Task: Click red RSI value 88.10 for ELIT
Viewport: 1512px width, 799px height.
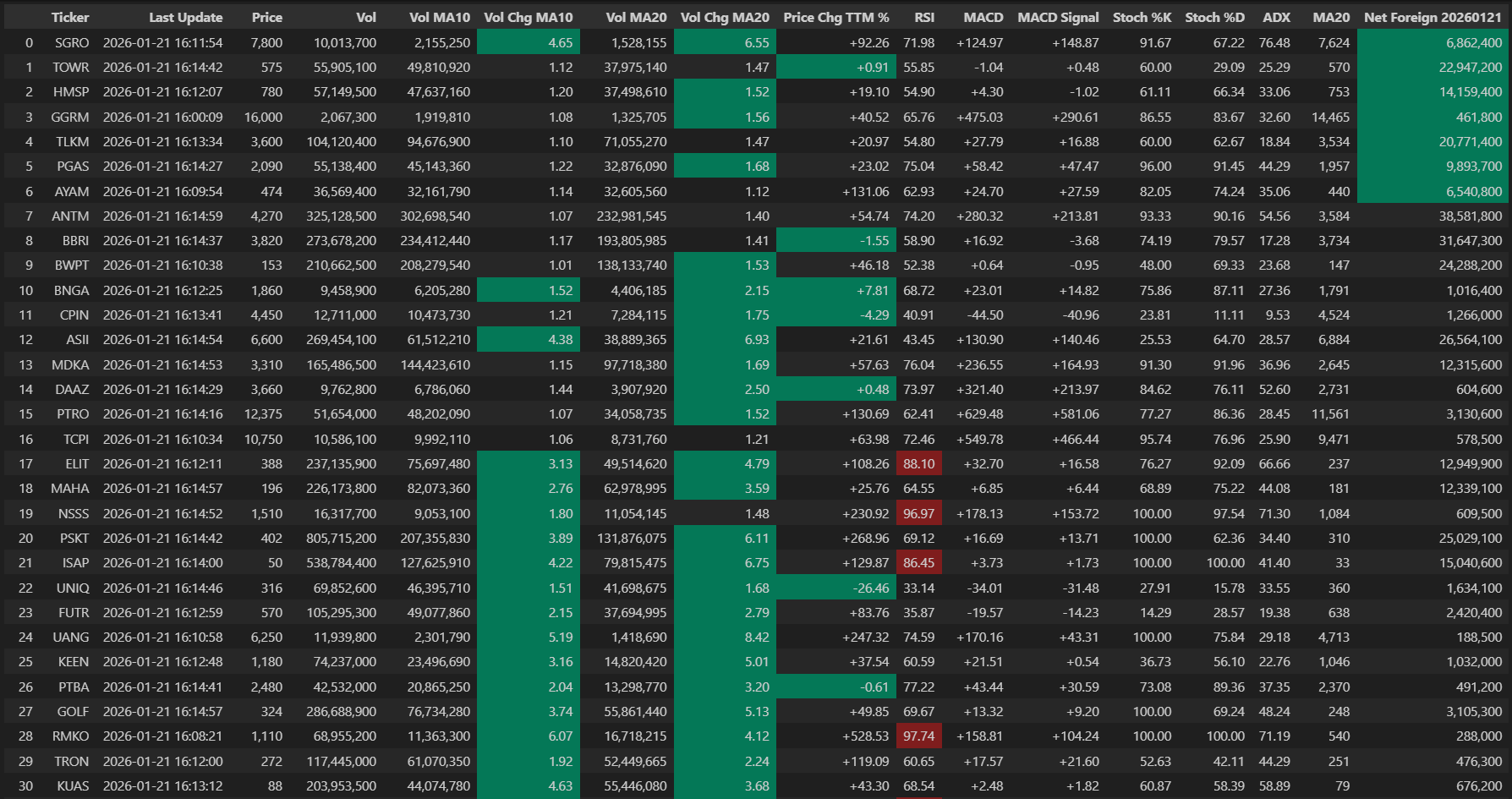Action: [919, 463]
